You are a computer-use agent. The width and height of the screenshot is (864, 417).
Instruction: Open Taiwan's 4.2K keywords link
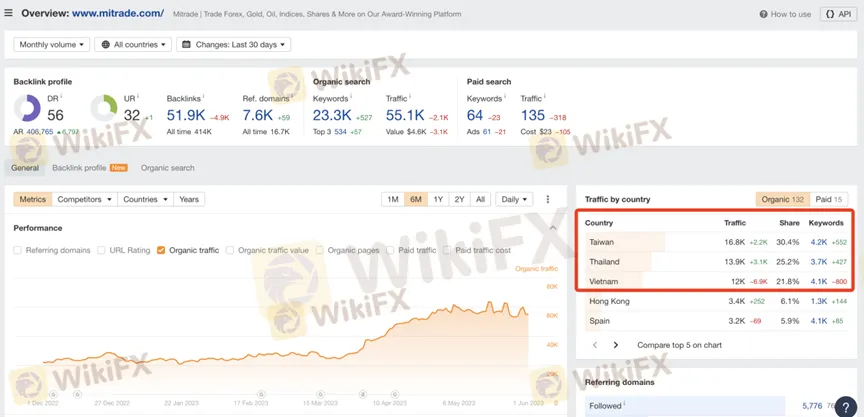[819, 242]
